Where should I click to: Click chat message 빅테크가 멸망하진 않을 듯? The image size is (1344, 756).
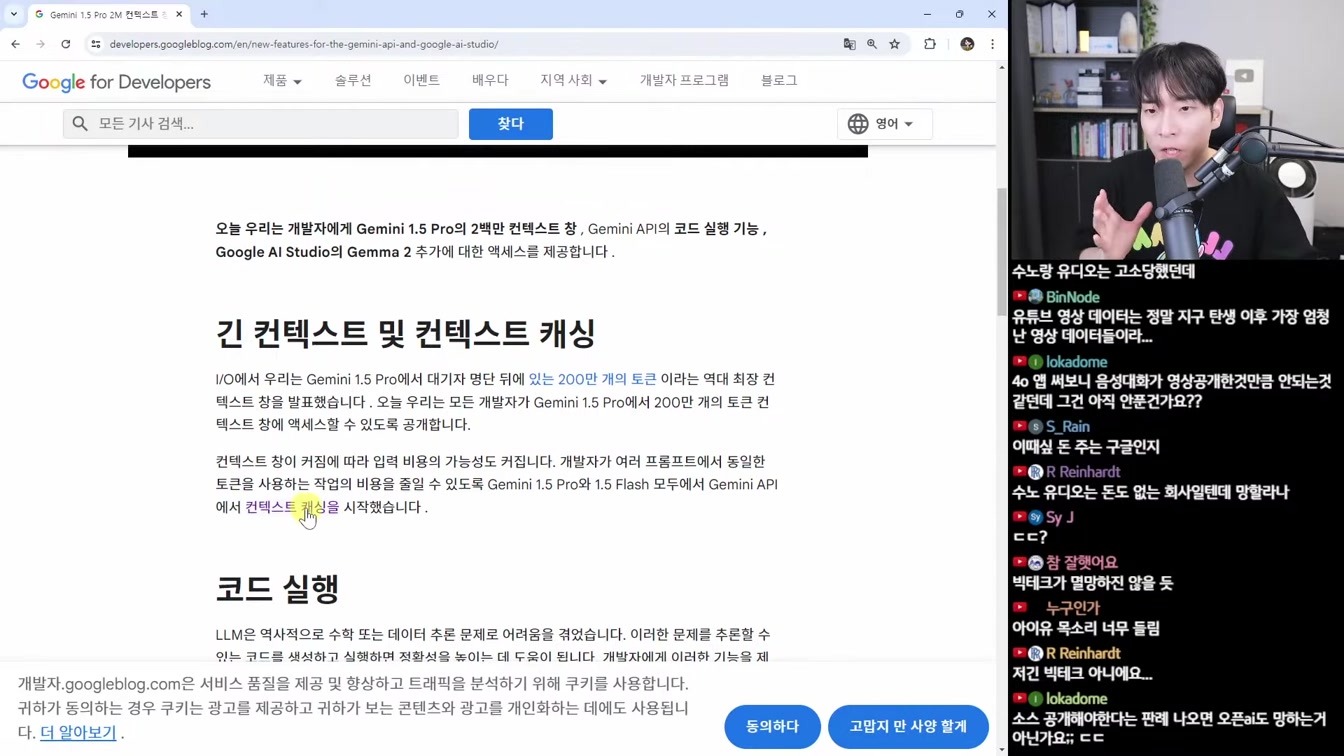1092,583
